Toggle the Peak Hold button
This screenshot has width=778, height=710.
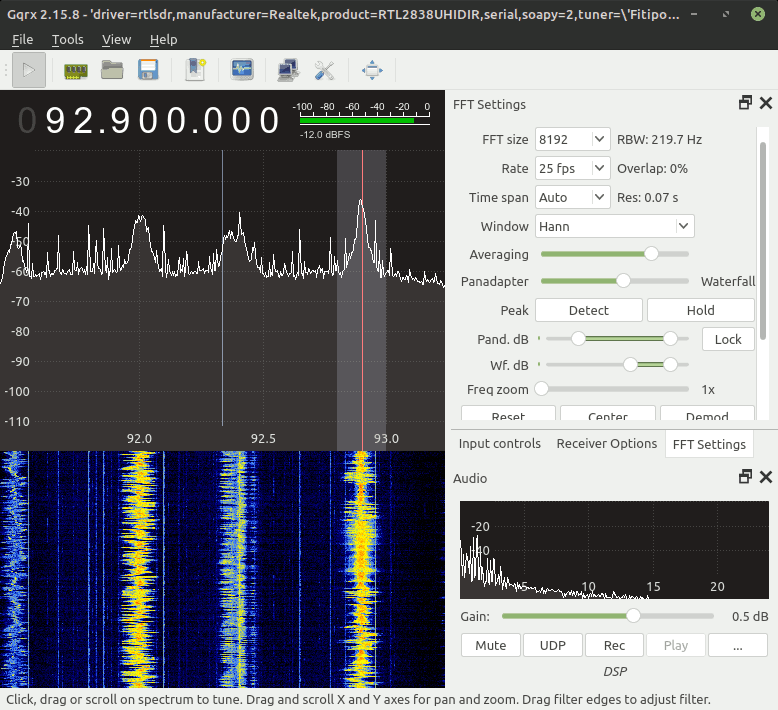click(701, 311)
